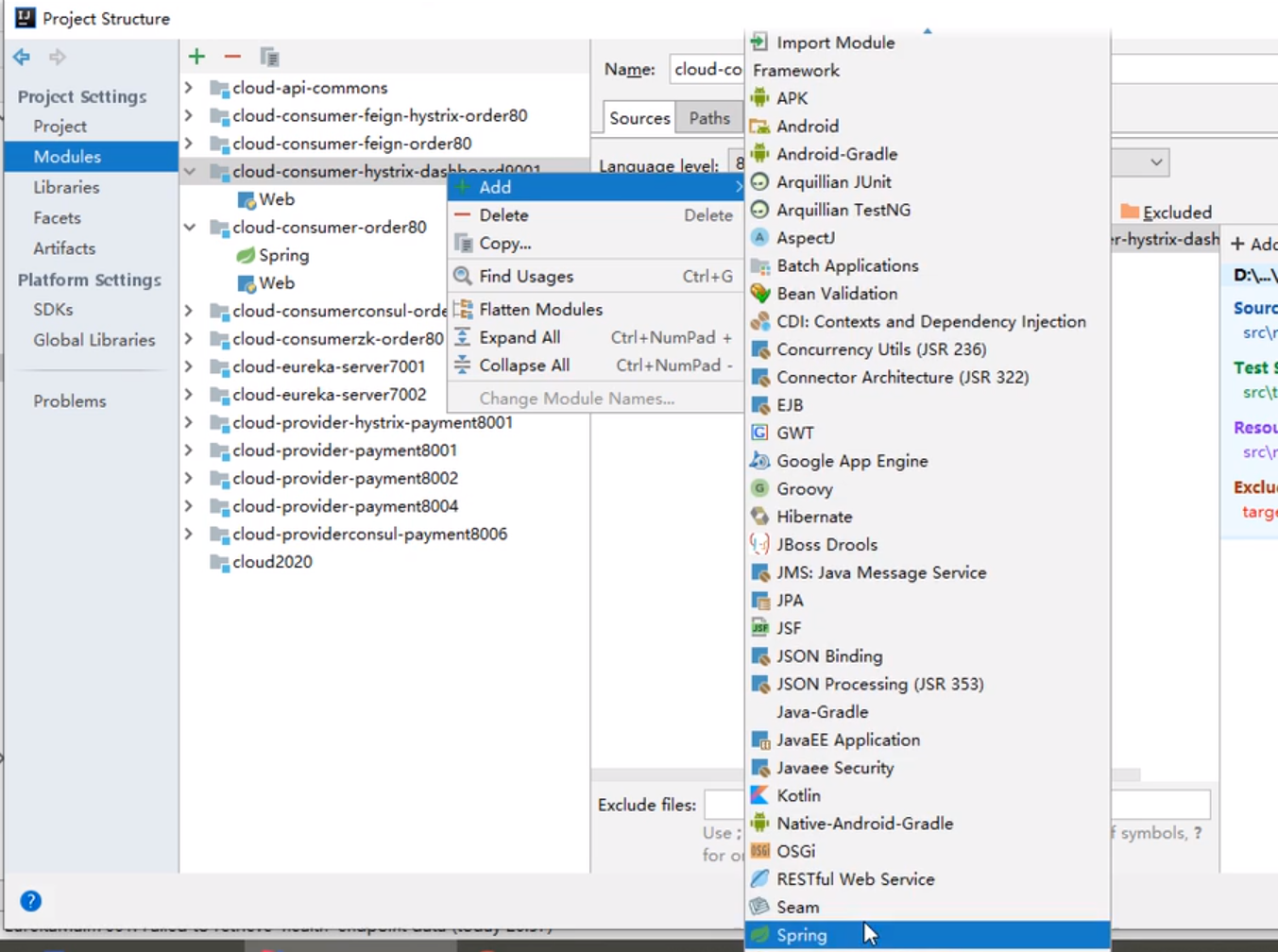Expand cloud-providerconsul-payment8006 node
1278x952 pixels.
[x=189, y=534]
